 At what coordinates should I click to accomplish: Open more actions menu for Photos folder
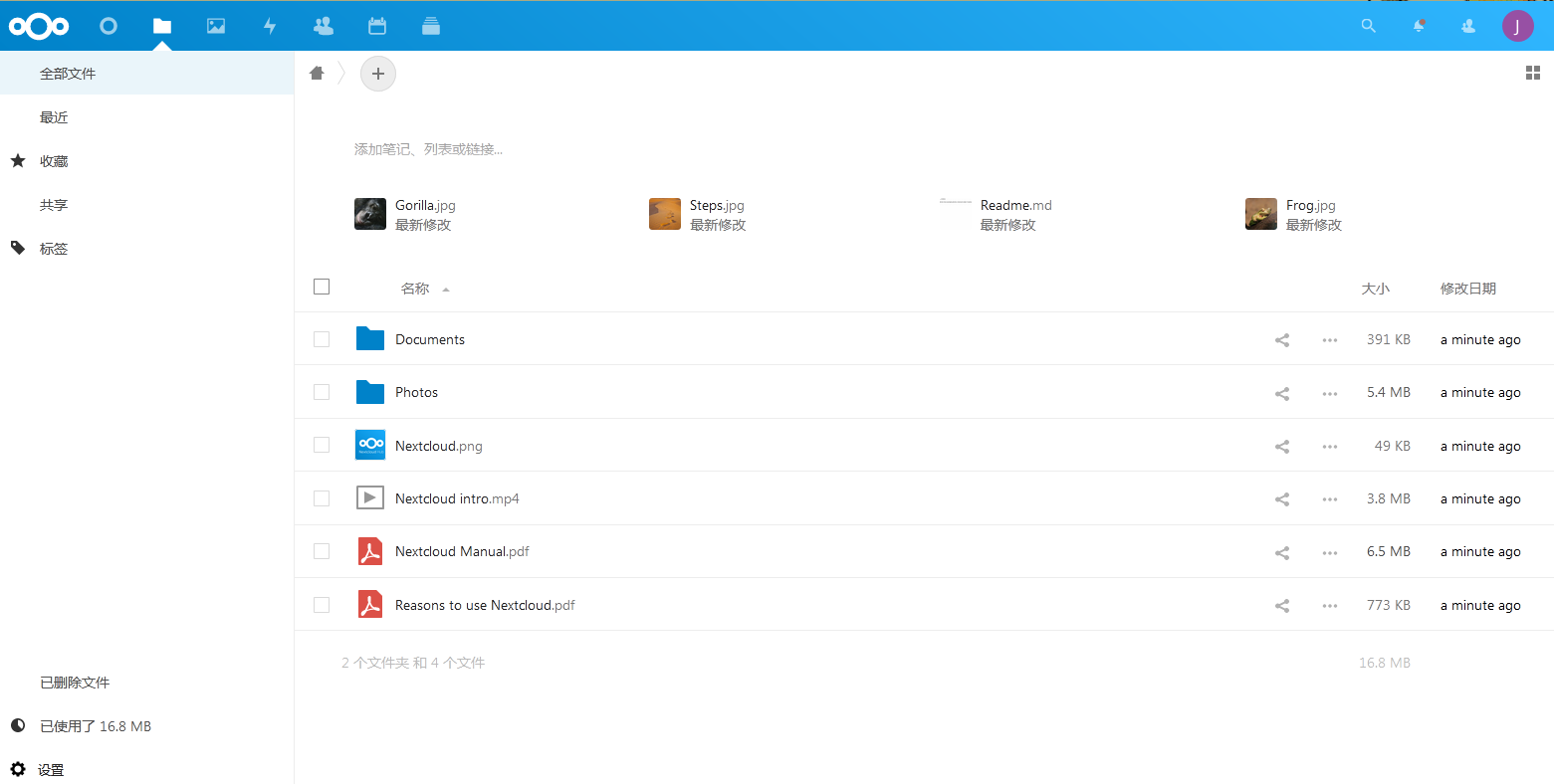pyautogui.click(x=1330, y=394)
